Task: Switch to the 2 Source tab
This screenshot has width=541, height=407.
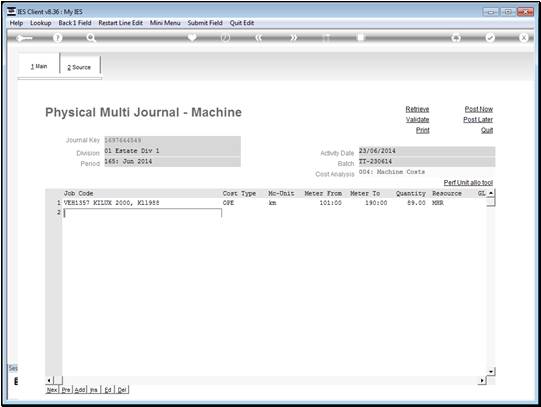Action: click(80, 66)
